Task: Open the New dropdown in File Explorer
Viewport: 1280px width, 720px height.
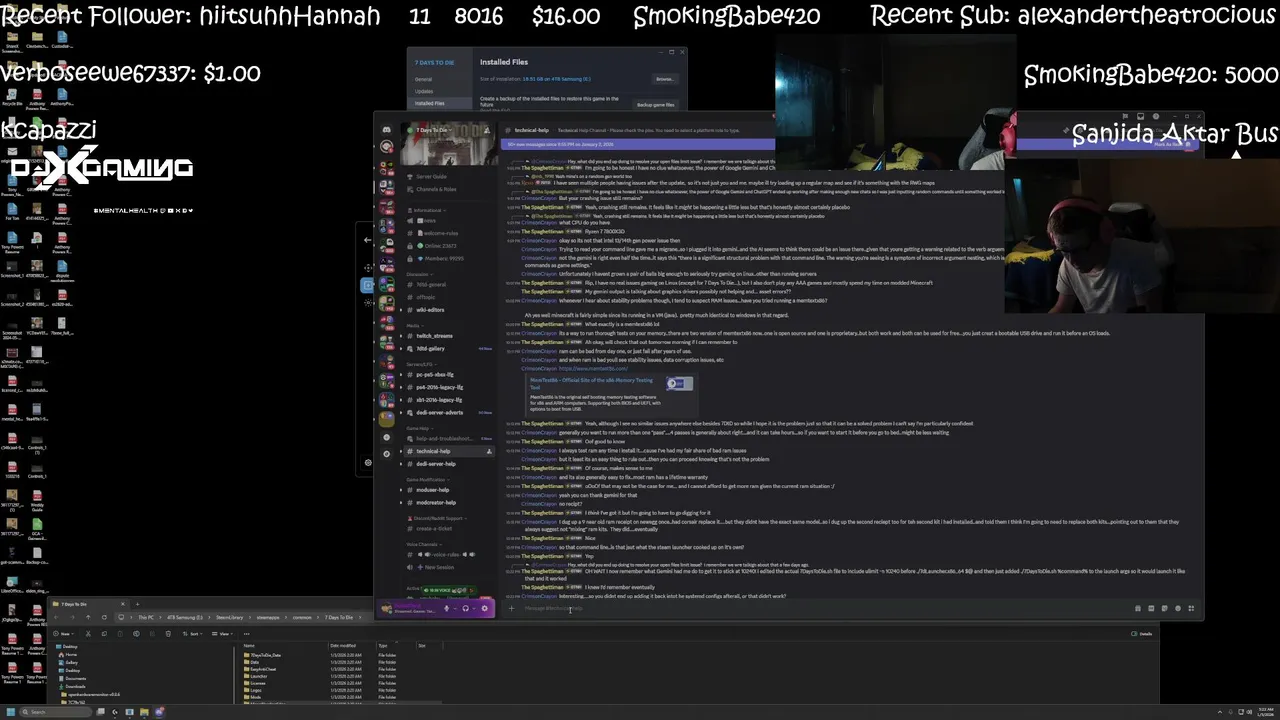Action: click(x=63, y=634)
